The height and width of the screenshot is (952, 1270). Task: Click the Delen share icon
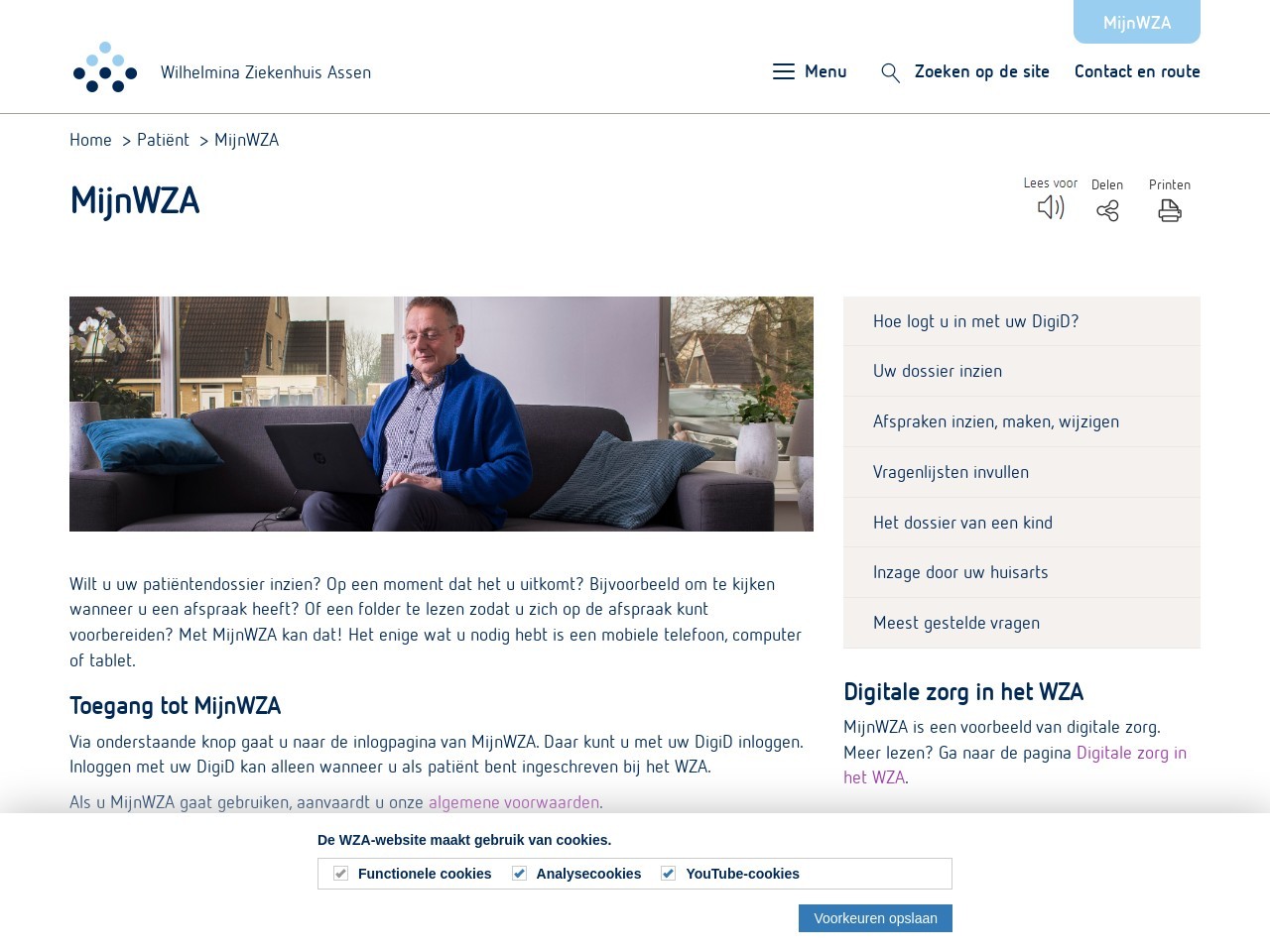coord(1107,210)
